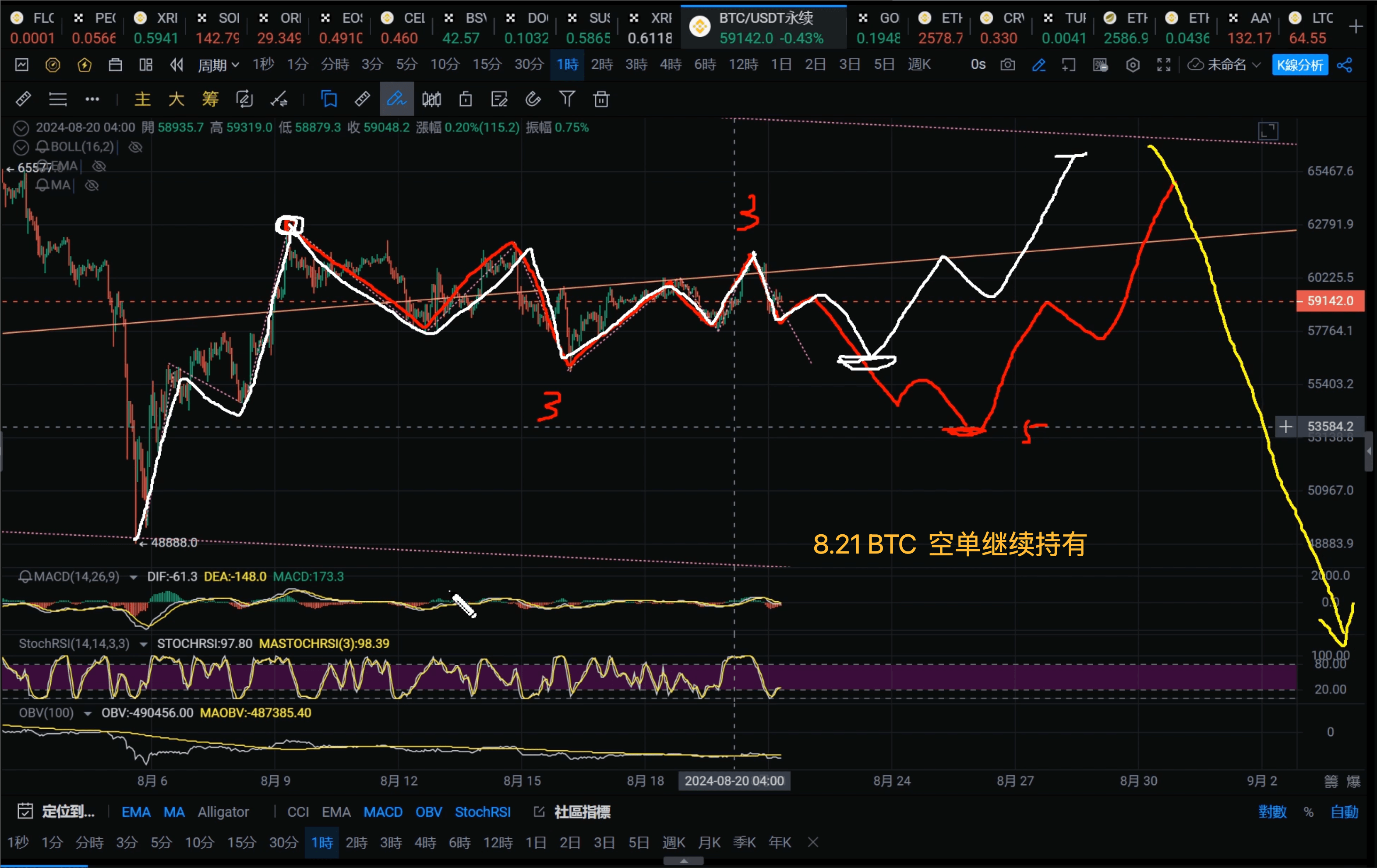Viewport: 1377px width, 868px height.
Task: Click the plus button at crosshair price 53584.2
Action: click(1285, 427)
